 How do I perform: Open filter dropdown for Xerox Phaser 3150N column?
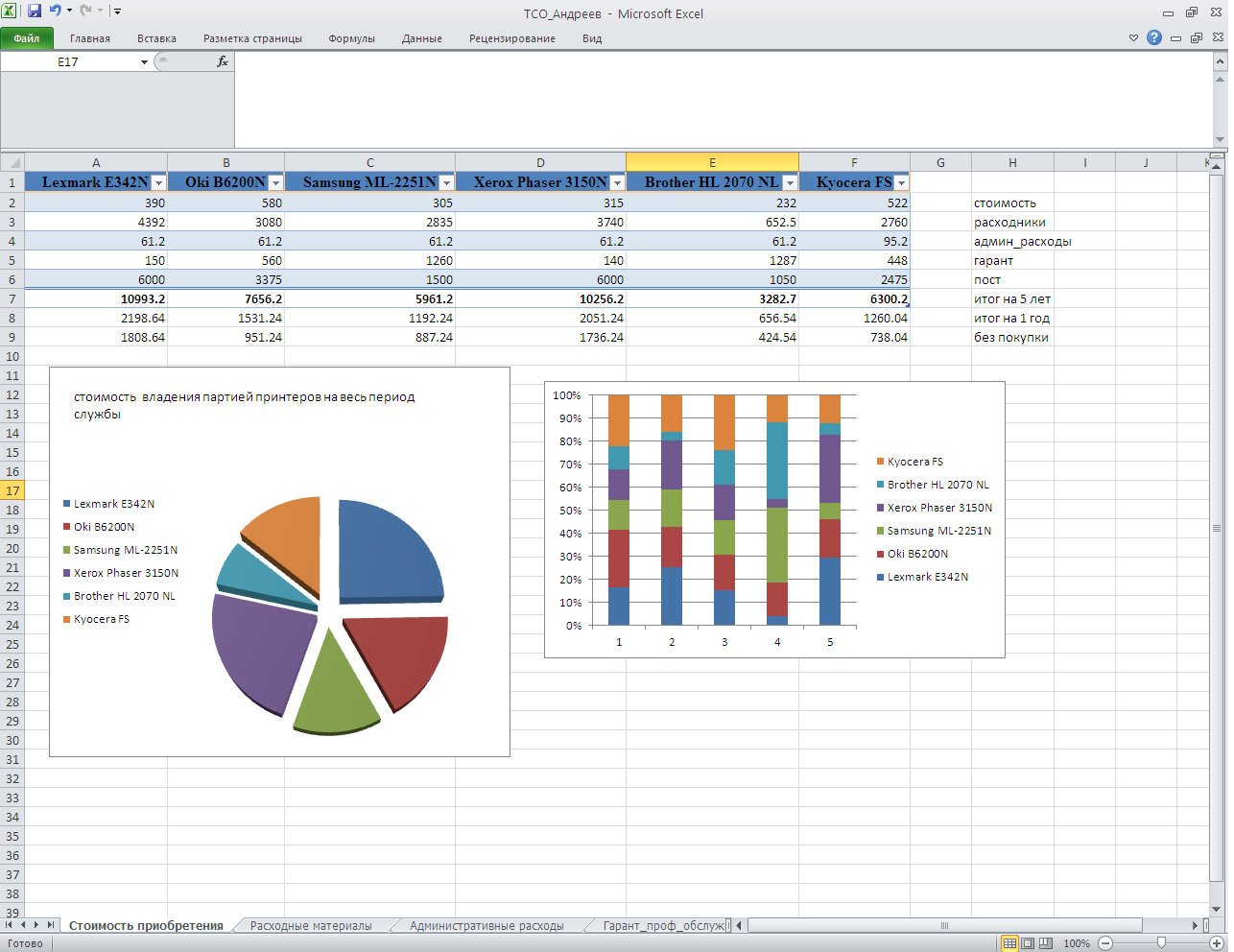pyautogui.click(x=617, y=183)
